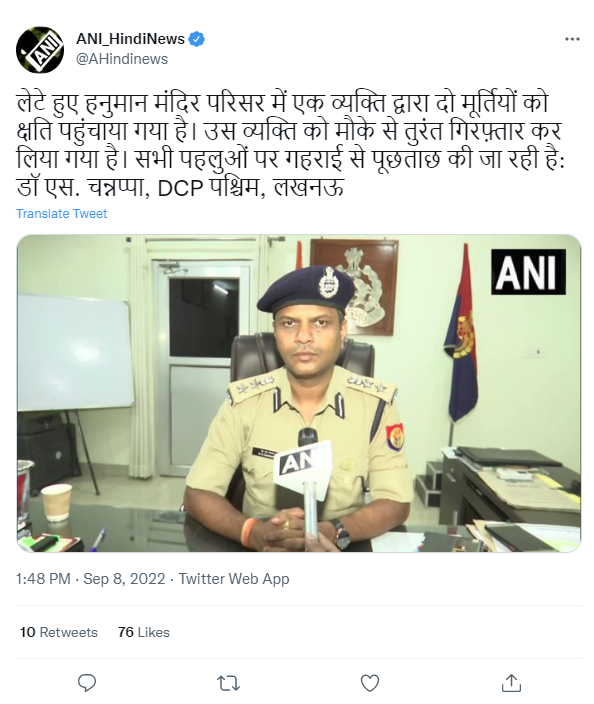Click the blue verified badge
This screenshot has height=704, width=594.
(x=196, y=39)
